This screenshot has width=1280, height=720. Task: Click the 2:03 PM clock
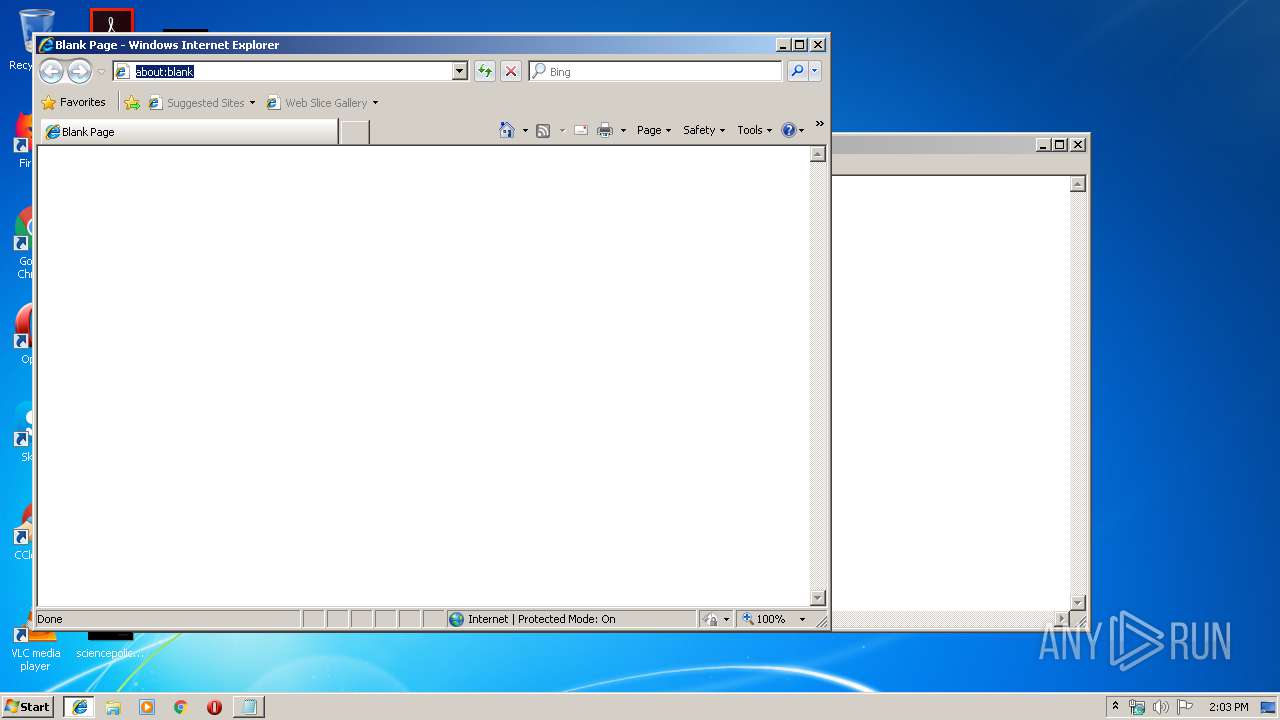[1228, 707]
